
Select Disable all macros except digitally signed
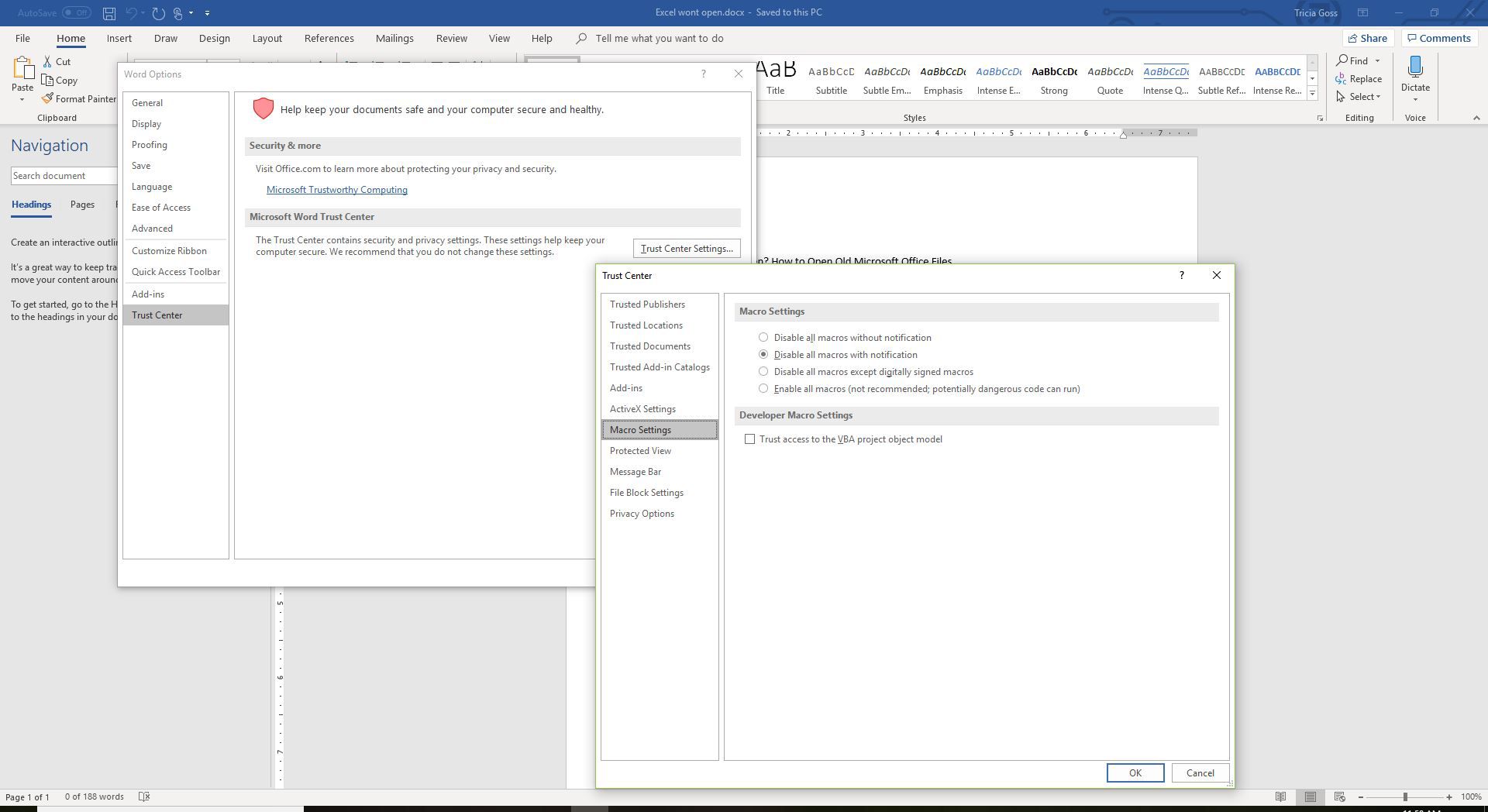coord(763,372)
